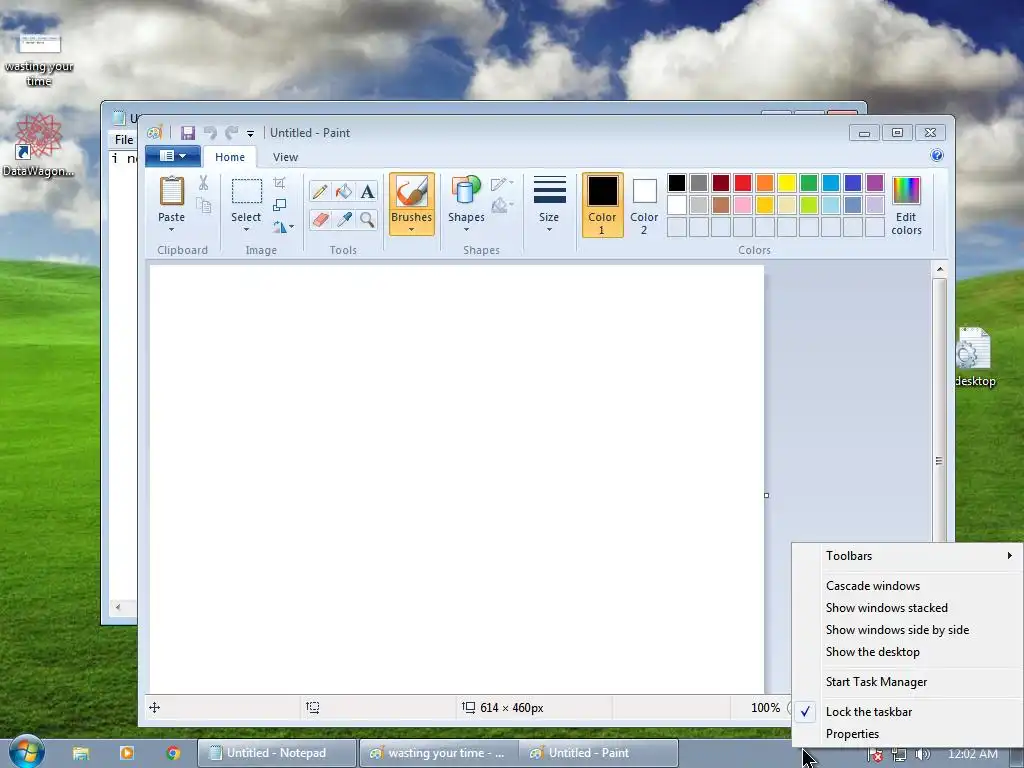Click the Copy icon in Clipboard group
The height and width of the screenshot is (768, 1024).
[204, 206]
